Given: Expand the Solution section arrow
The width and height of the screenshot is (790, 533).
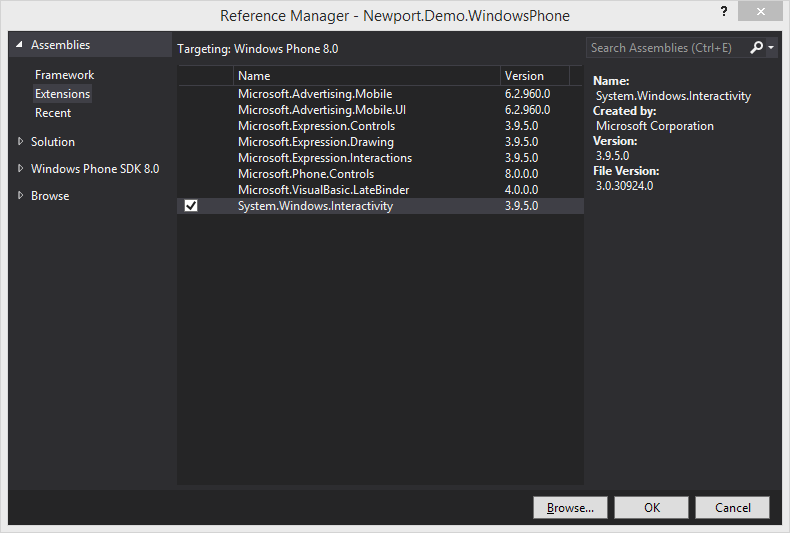Looking at the screenshot, I should click(21, 142).
